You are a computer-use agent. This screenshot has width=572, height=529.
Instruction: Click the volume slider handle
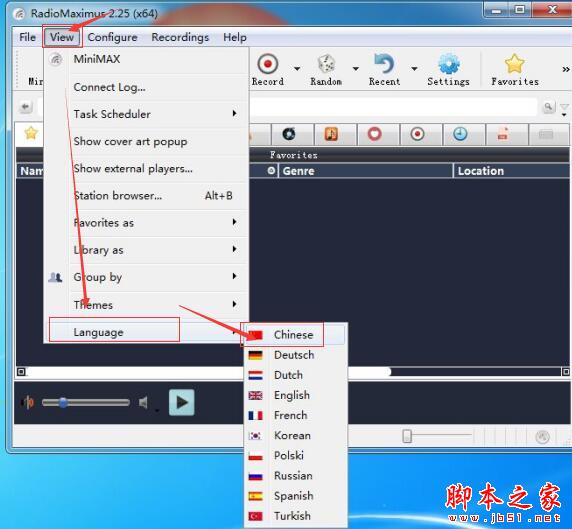pyautogui.click(x=63, y=402)
